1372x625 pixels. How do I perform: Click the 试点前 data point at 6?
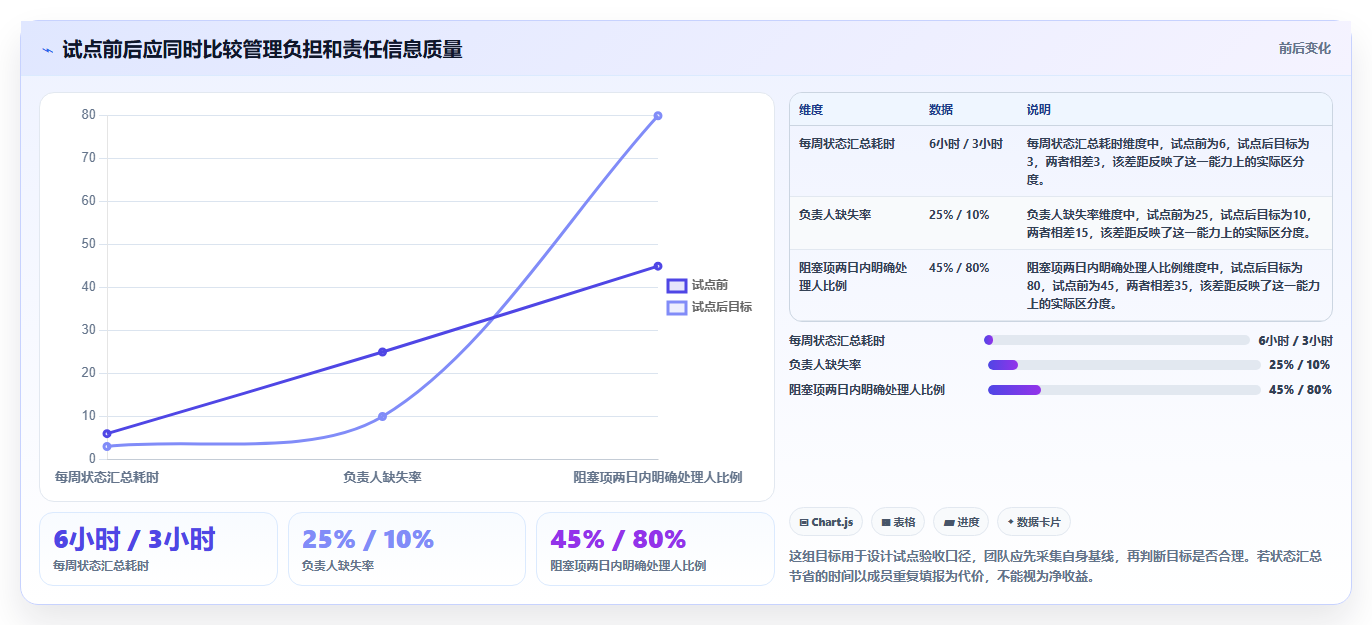tap(107, 434)
